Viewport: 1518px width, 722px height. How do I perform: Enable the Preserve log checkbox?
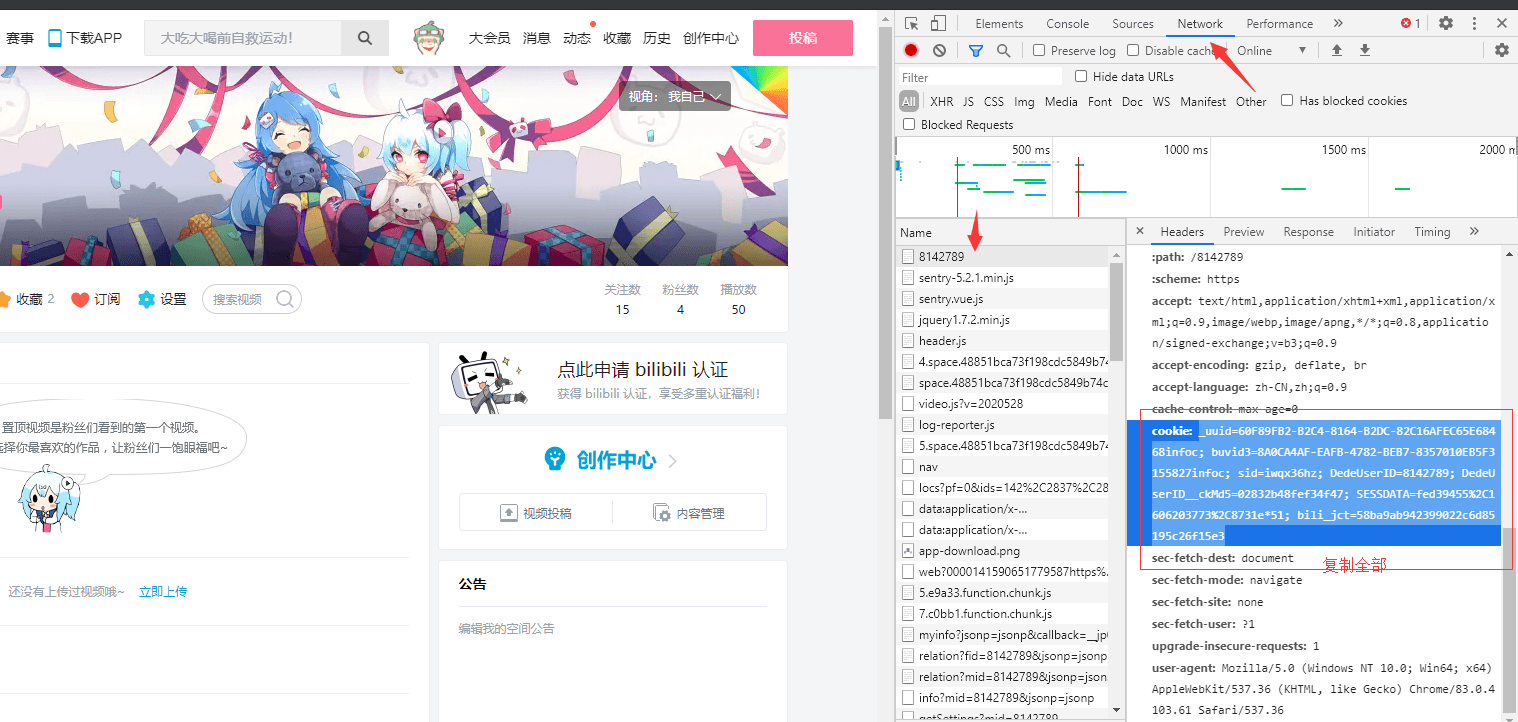coord(1039,50)
